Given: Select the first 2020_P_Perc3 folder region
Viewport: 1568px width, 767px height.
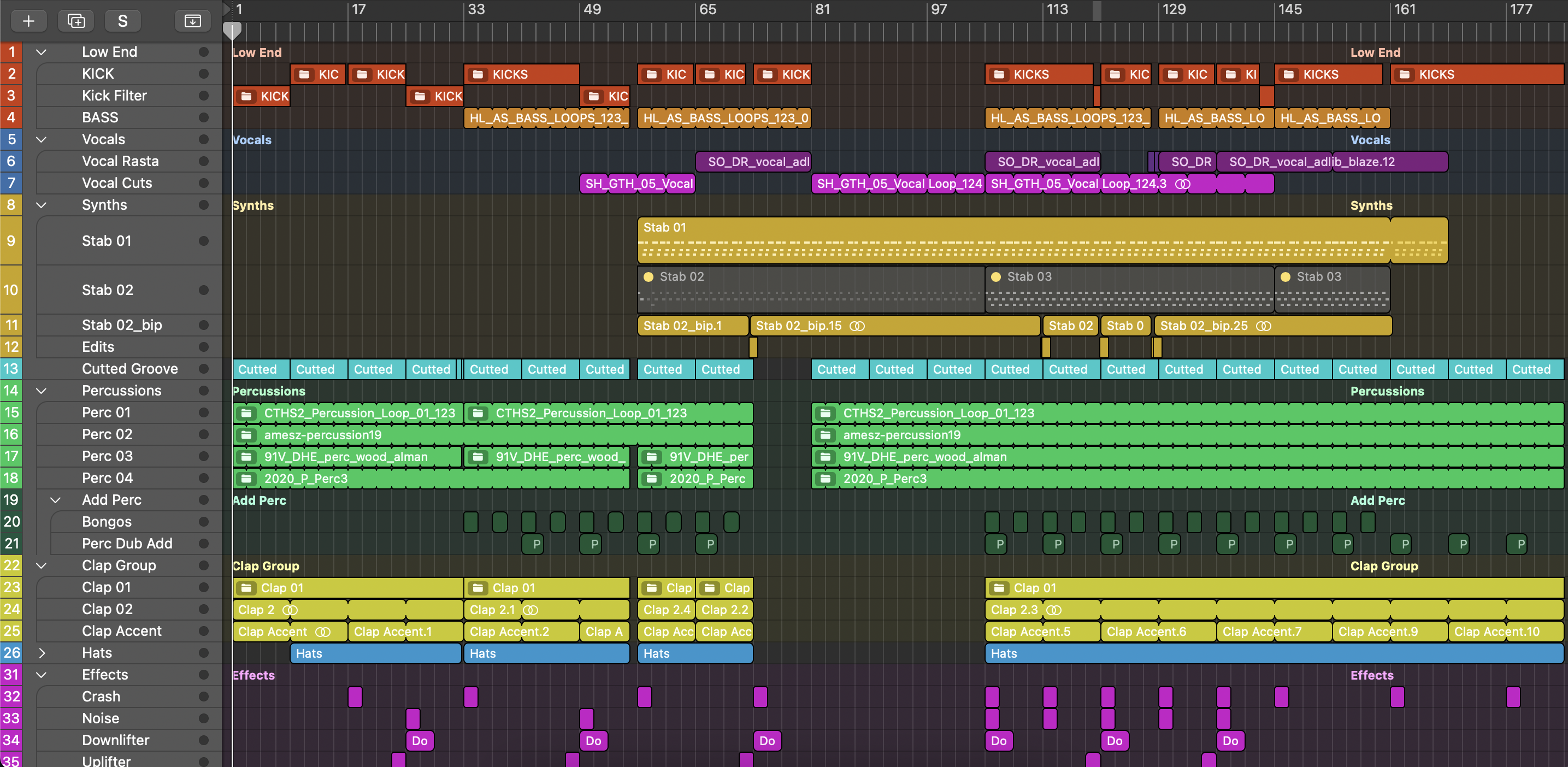Looking at the screenshot, I should click(431, 479).
